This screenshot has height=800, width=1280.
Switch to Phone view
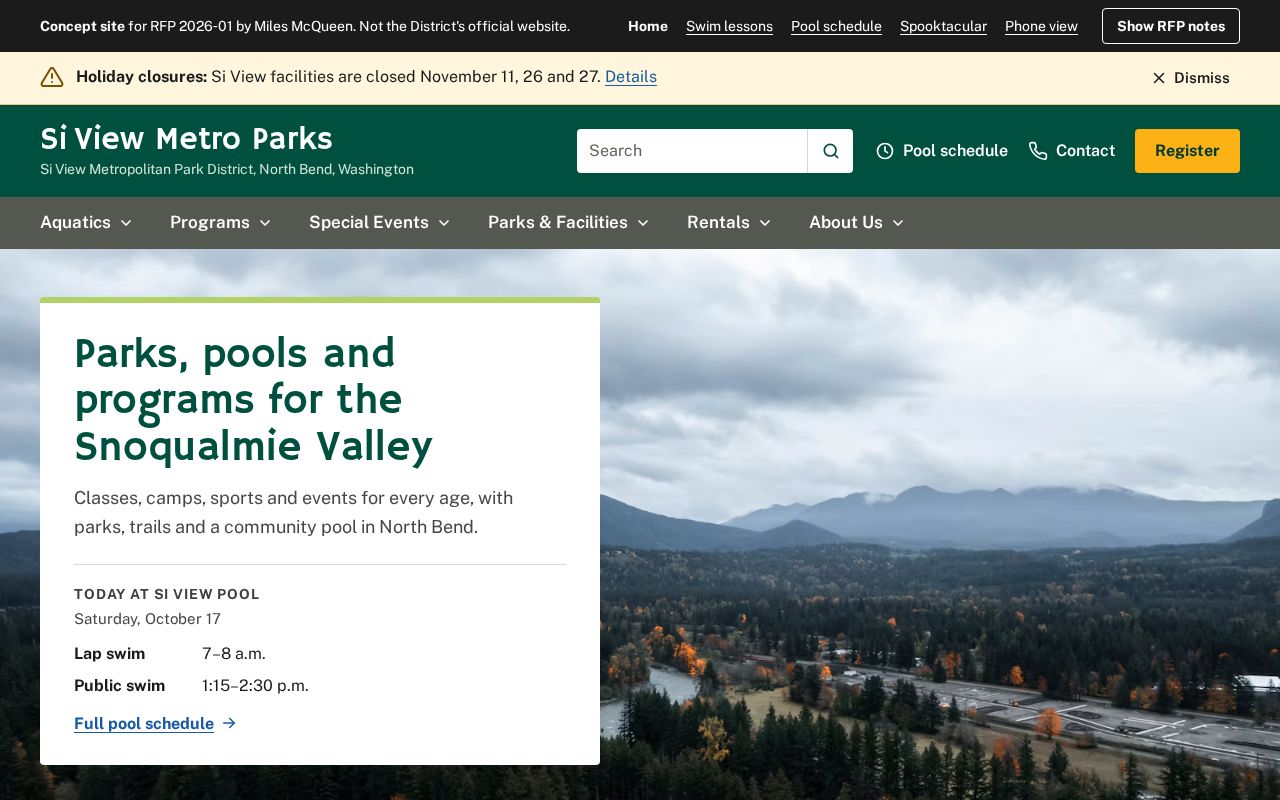click(1041, 26)
